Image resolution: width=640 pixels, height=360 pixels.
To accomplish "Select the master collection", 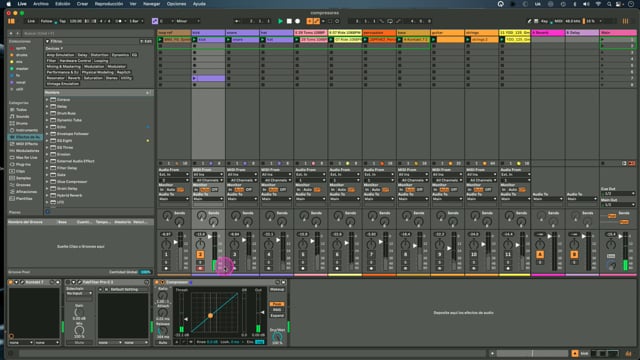I will [x=22, y=69].
